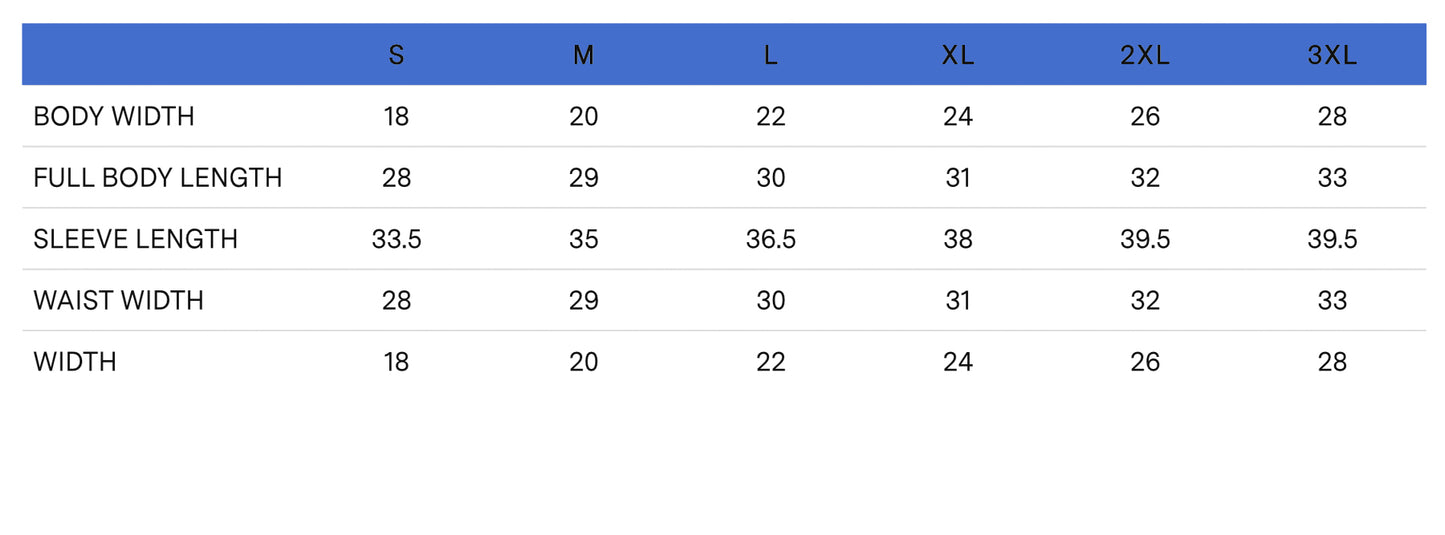The width and height of the screenshot is (1445, 535).
Task: Click the 33.5 sleeve length value
Action: (x=396, y=239)
